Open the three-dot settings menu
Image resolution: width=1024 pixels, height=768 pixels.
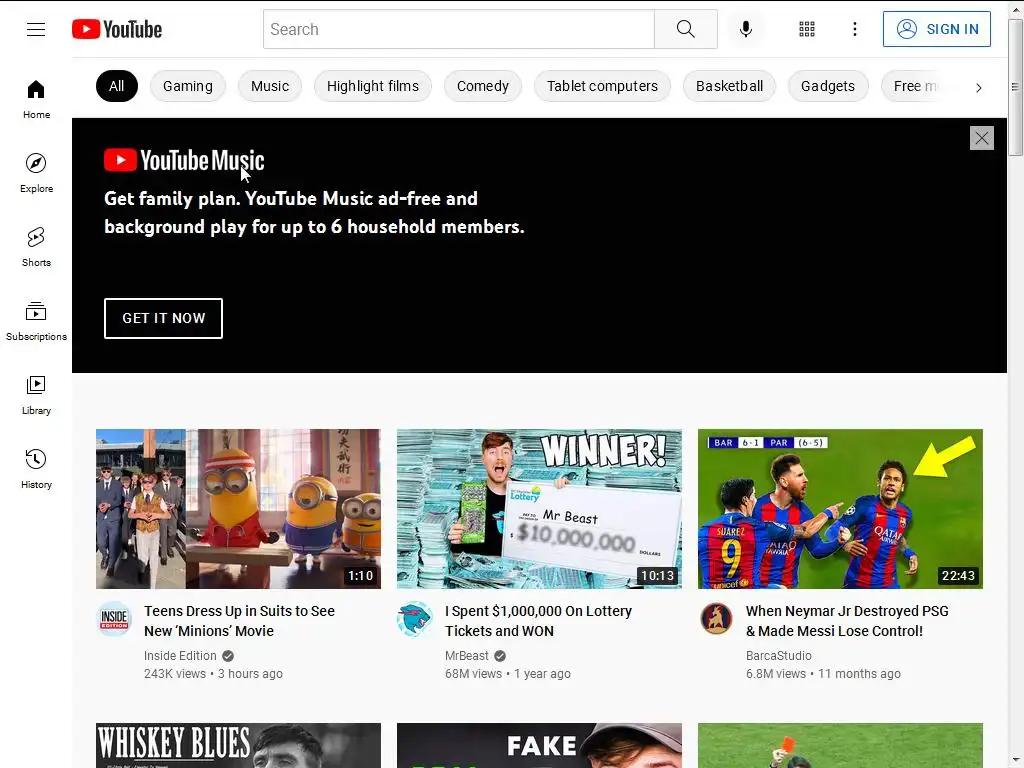855,29
